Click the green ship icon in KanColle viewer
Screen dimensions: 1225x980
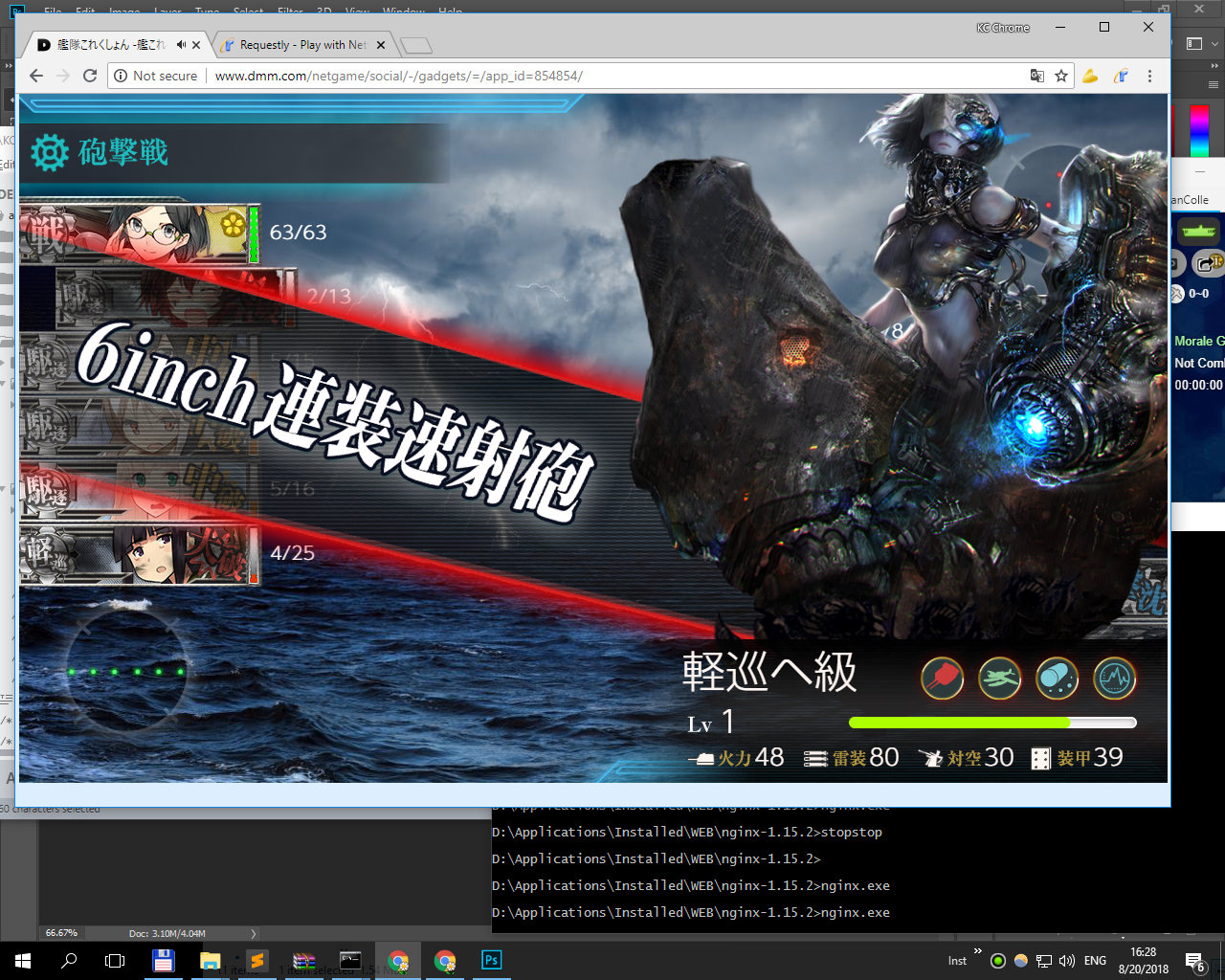pyautogui.click(x=1198, y=231)
